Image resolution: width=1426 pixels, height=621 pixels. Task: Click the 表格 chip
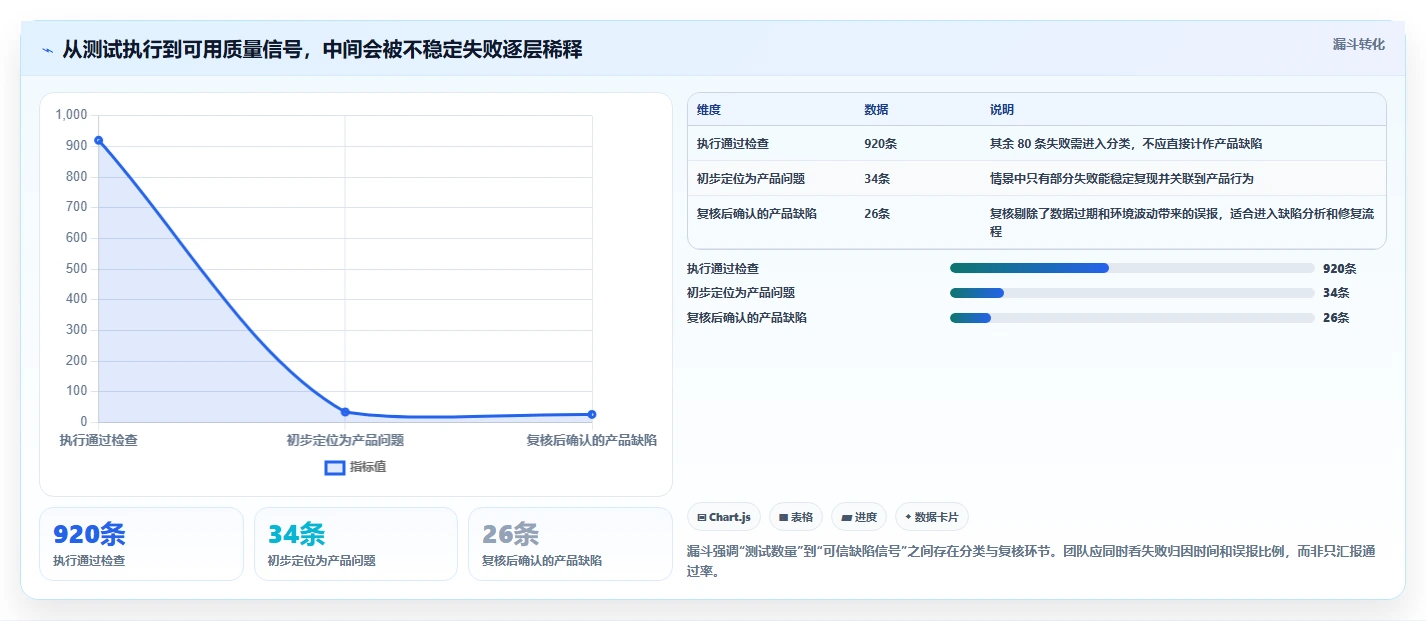point(796,517)
